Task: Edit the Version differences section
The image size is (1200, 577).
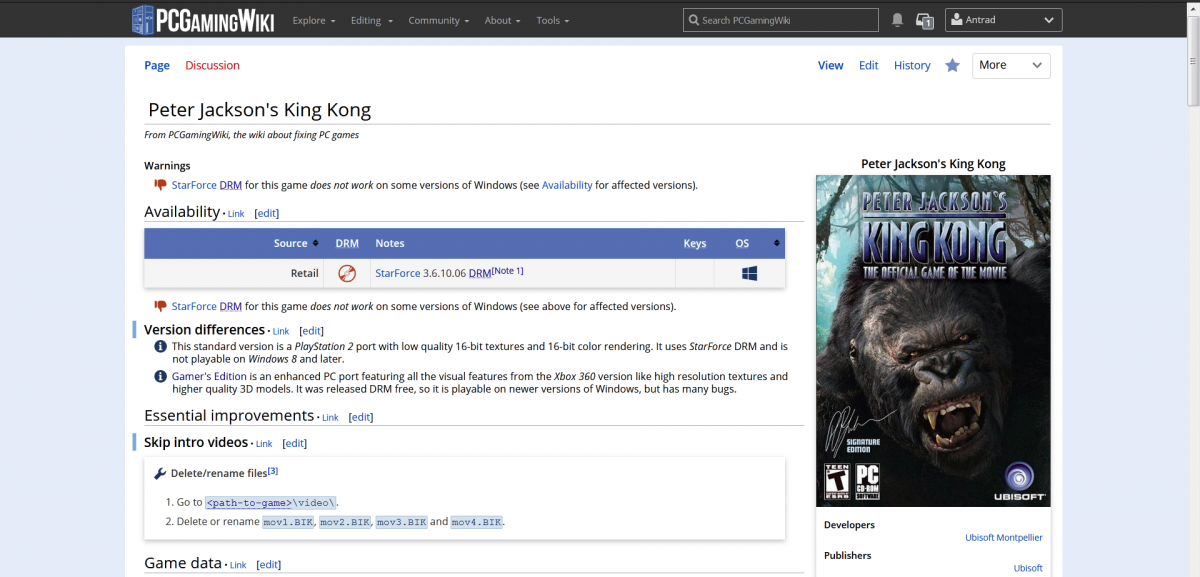Action: 312,331
